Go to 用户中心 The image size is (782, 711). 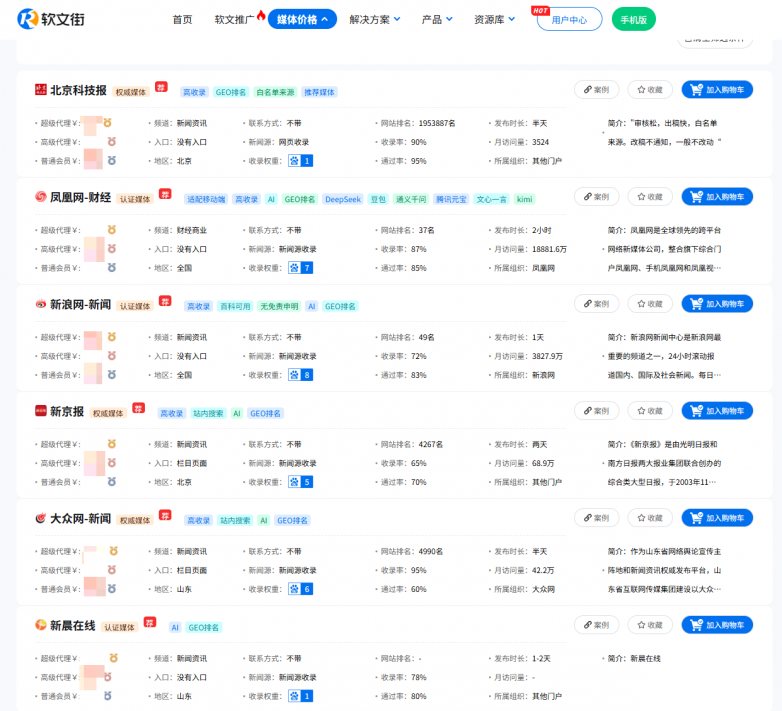(569, 19)
